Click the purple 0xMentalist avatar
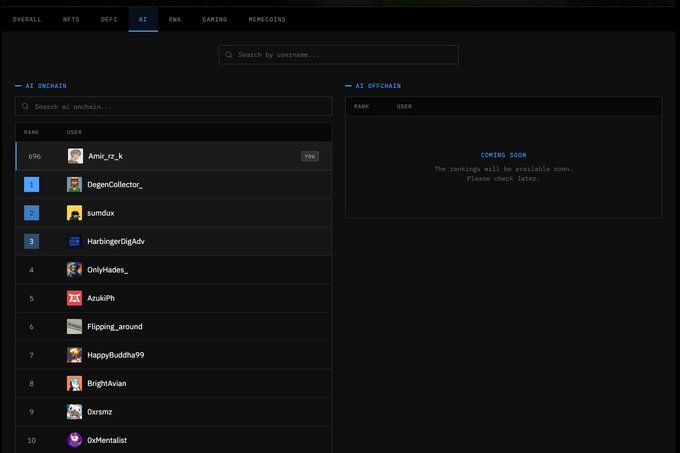Screen dimensions: 680x453 [75, 440]
